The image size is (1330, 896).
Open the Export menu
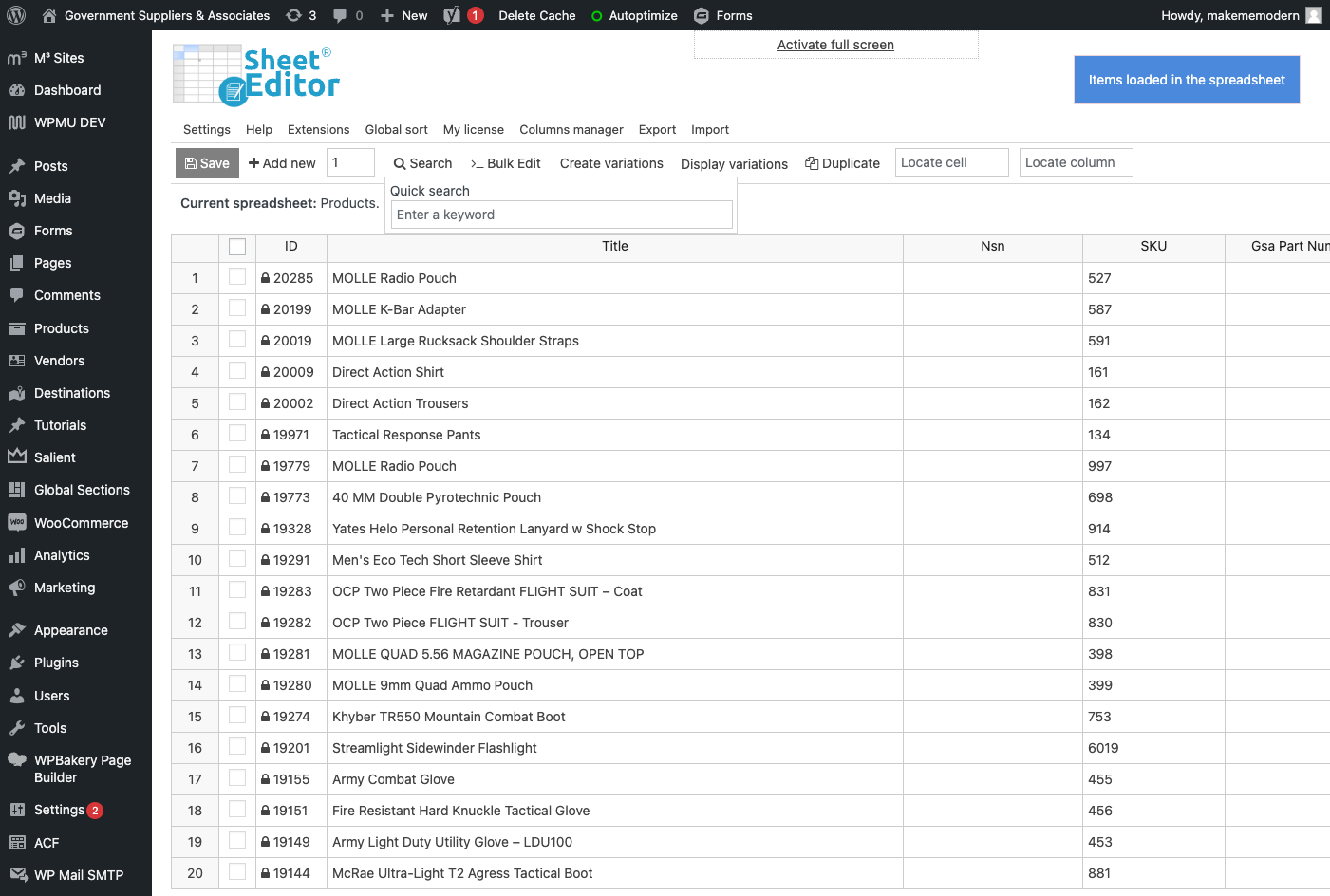(657, 130)
